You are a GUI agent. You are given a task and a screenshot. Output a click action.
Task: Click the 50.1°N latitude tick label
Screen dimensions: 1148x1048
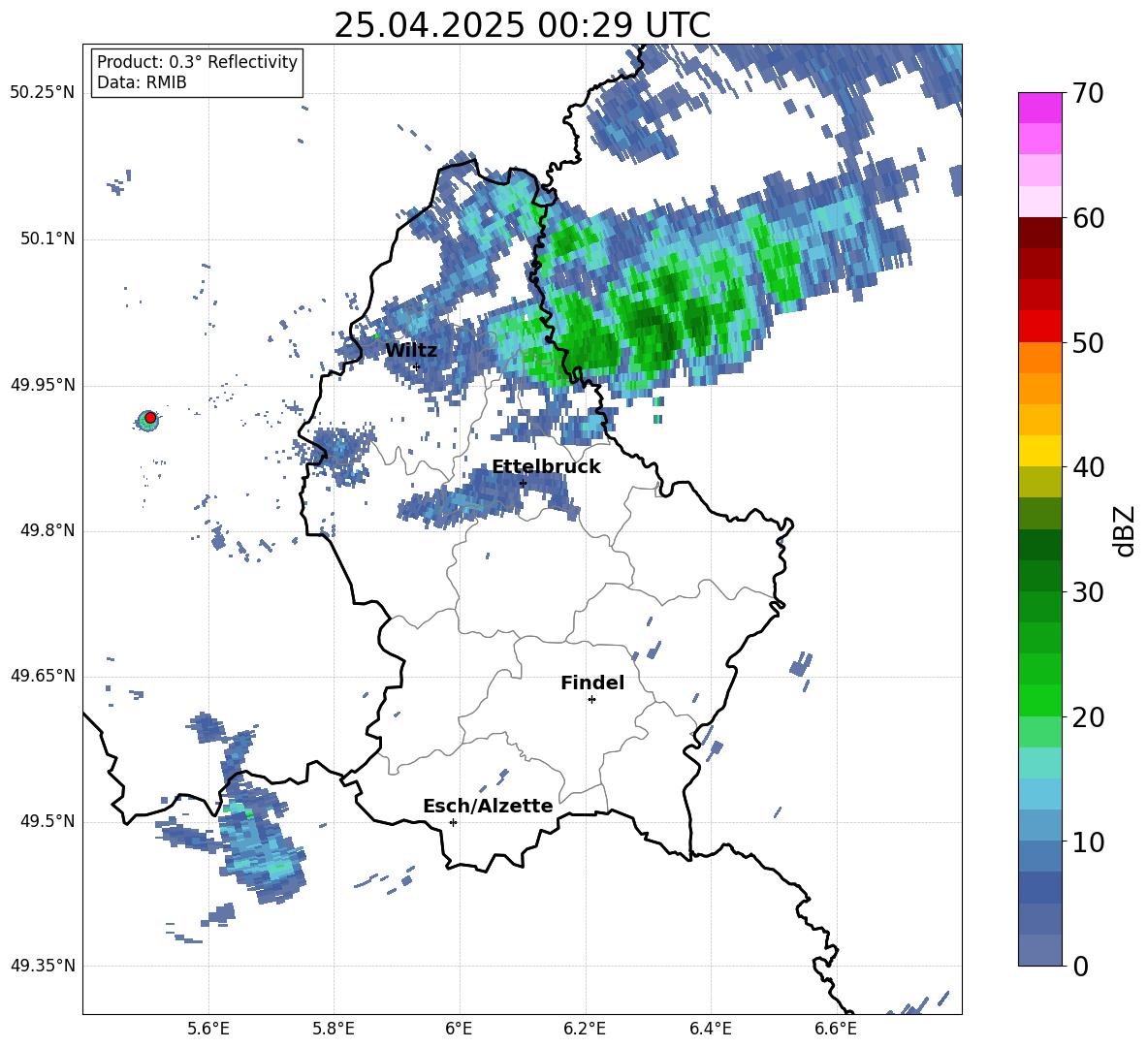[48, 239]
